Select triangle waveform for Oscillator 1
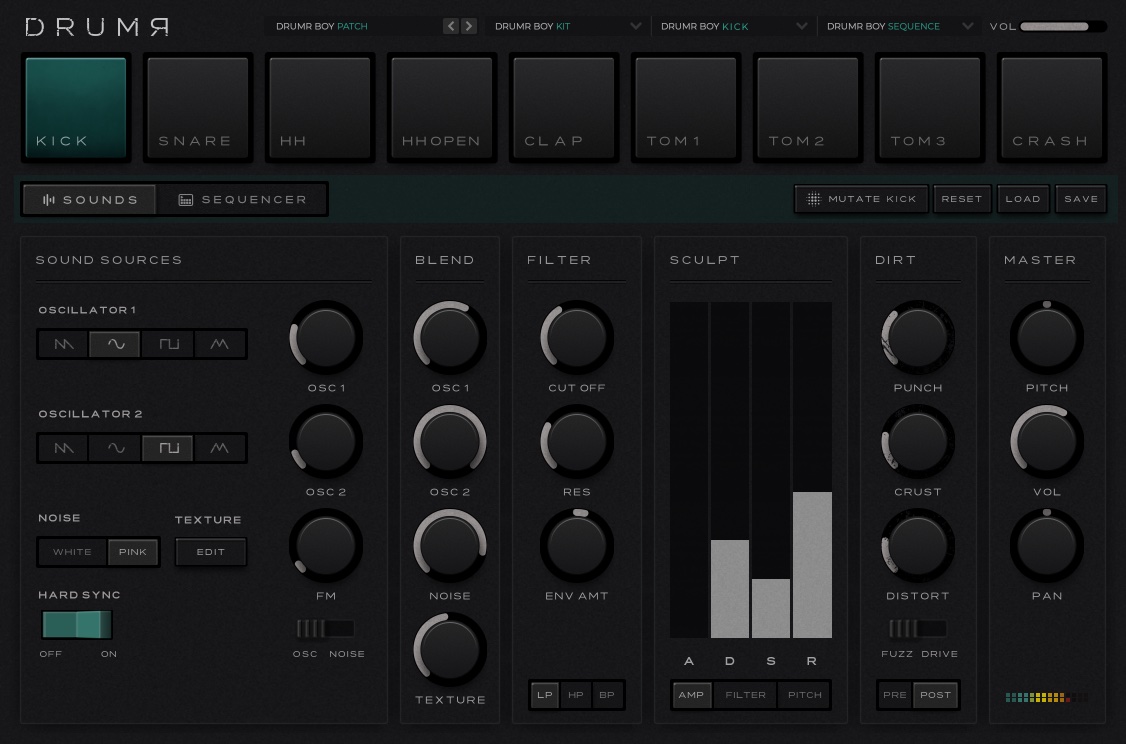The width and height of the screenshot is (1126, 744). click(220, 344)
